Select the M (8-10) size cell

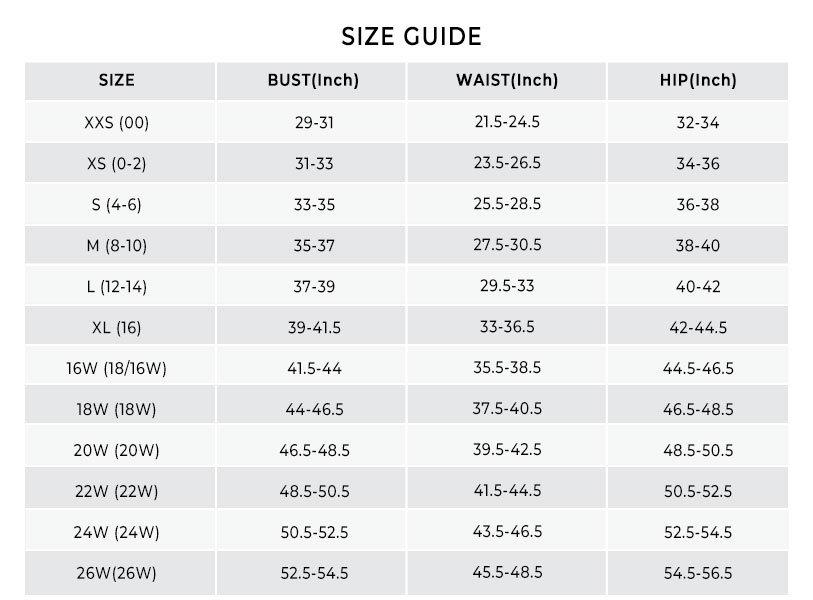point(117,246)
